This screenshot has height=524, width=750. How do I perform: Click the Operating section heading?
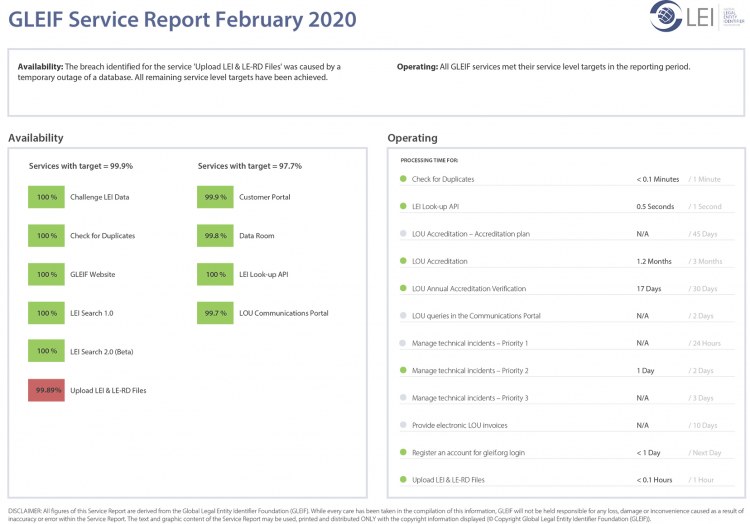[x=412, y=138]
